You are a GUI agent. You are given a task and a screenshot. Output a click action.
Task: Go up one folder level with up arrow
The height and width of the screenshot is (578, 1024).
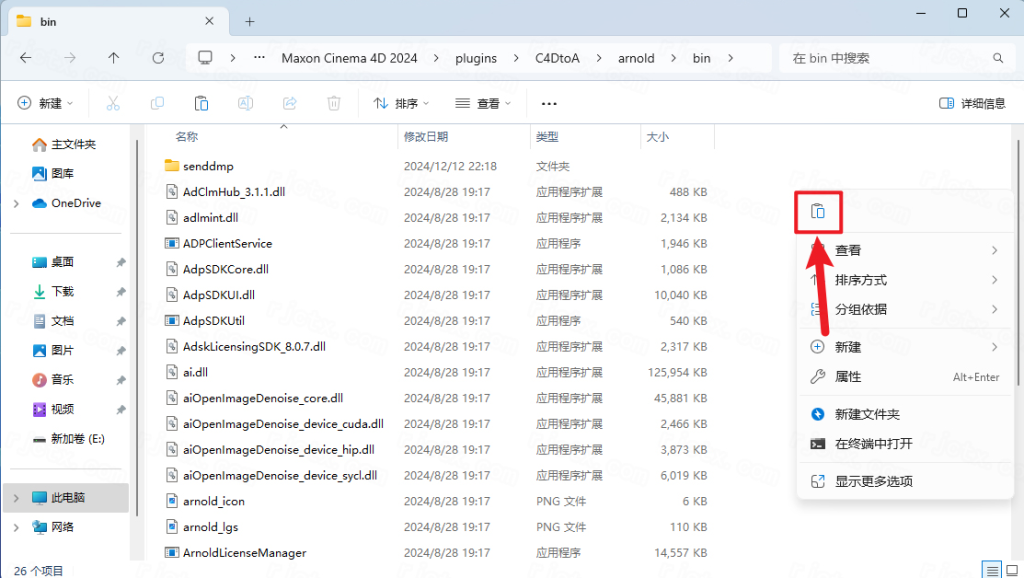[x=114, y=58]
